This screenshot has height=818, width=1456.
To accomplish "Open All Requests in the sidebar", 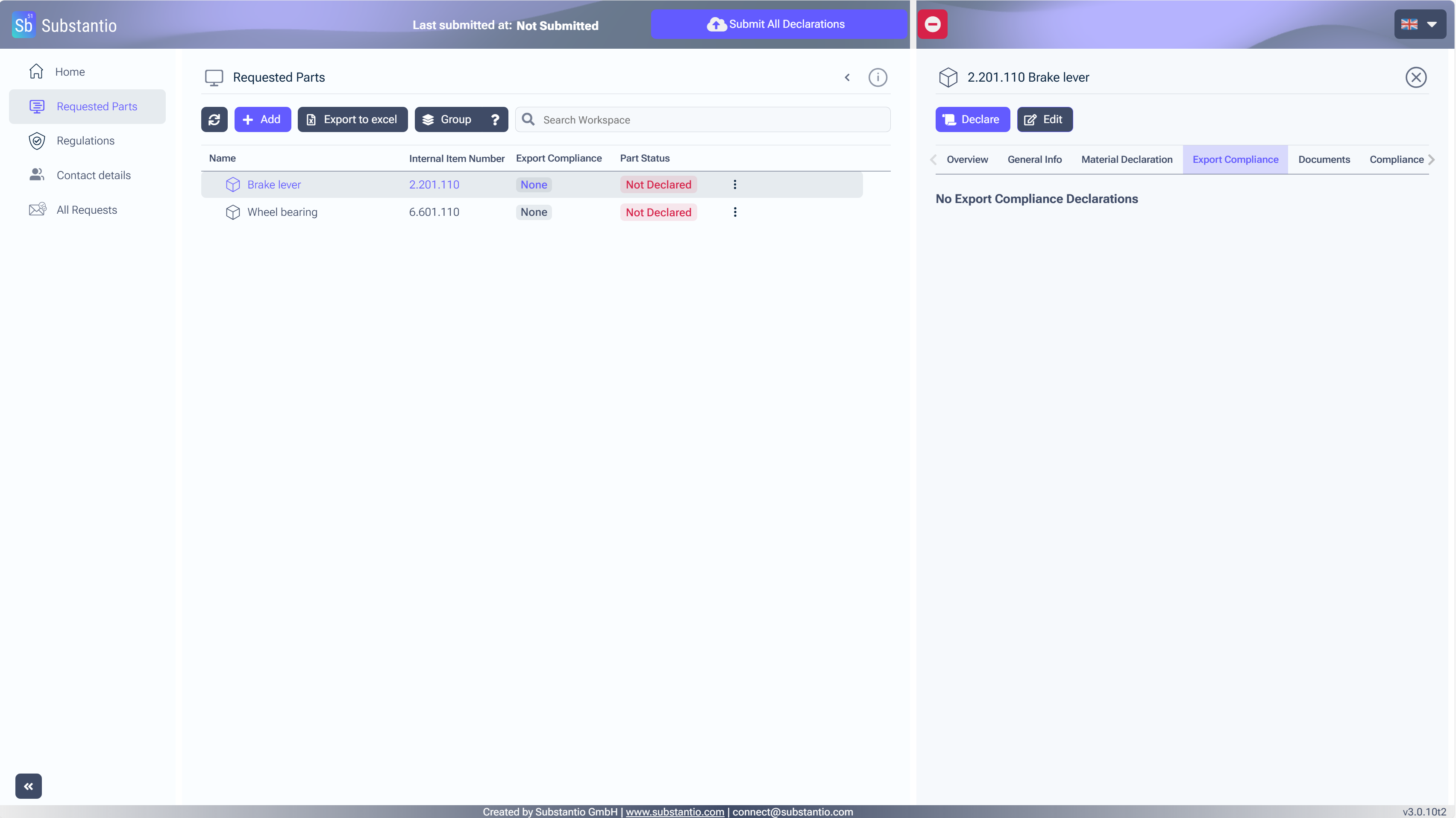I will click(x=86, y=210).
